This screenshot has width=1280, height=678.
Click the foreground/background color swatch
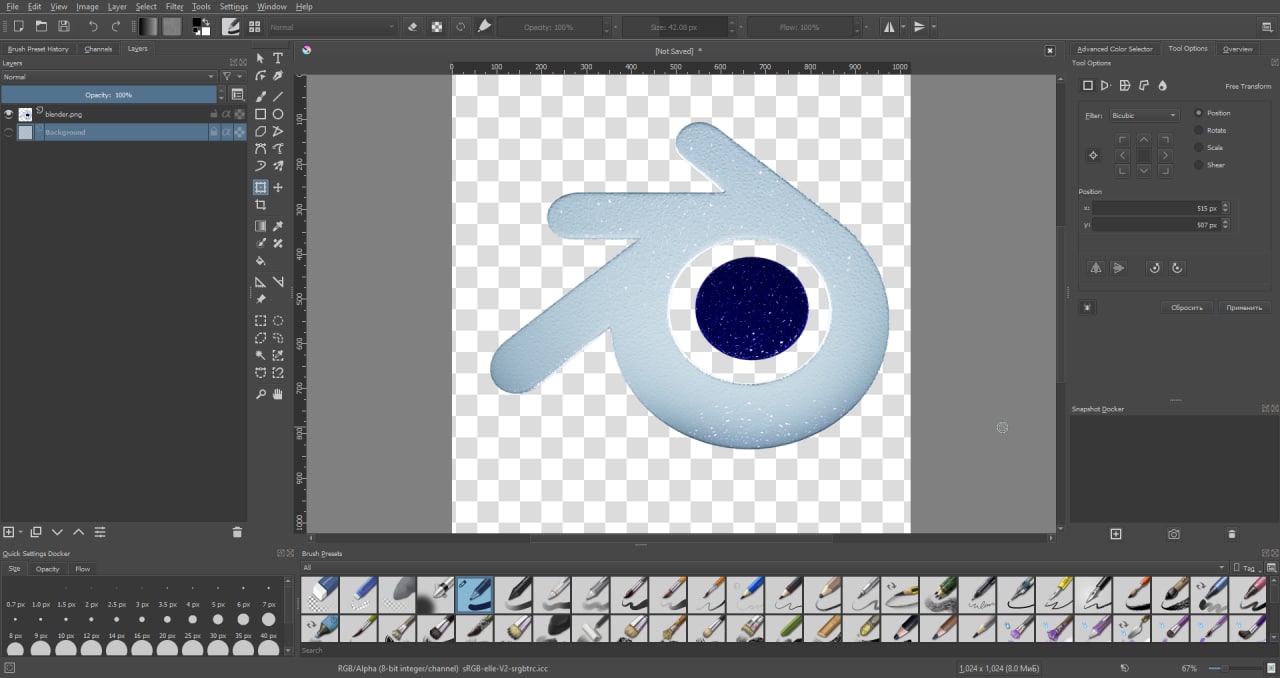point(201,27)
